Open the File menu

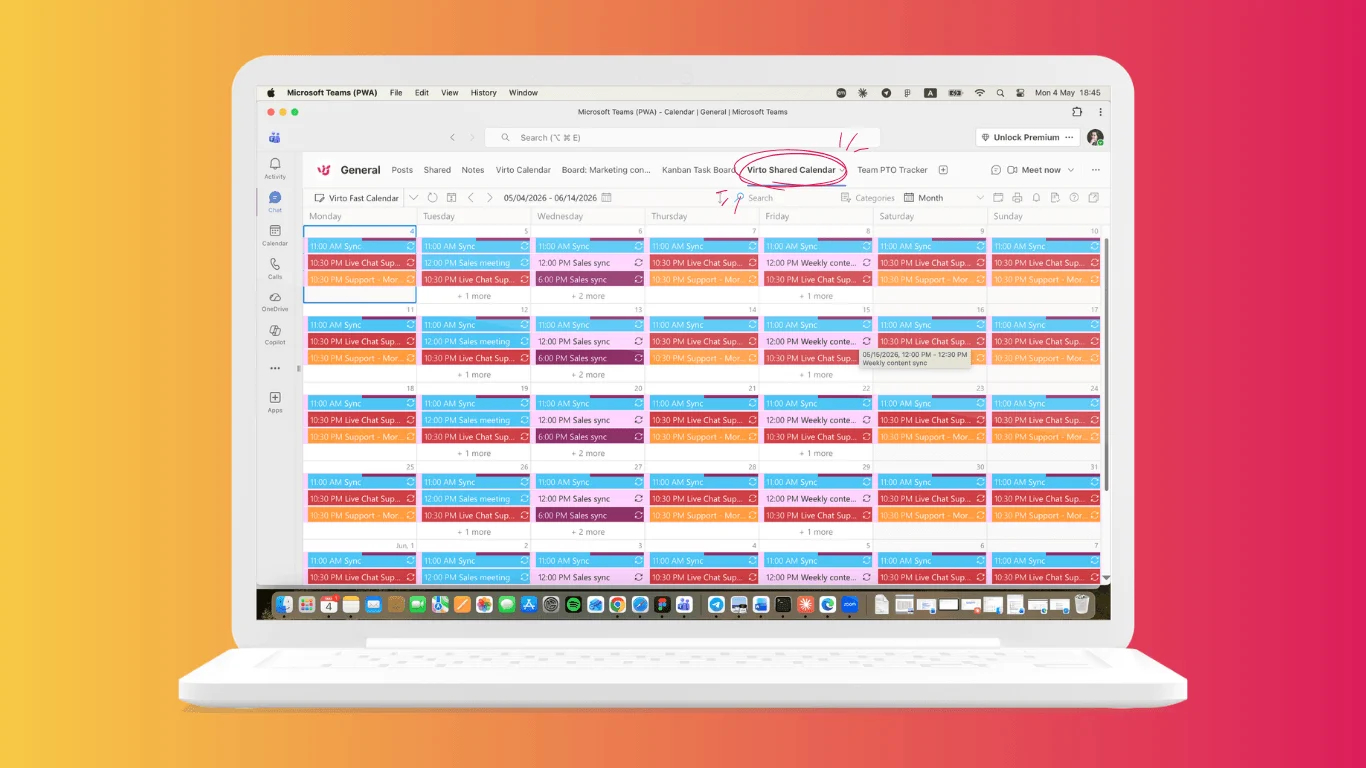click(x=396, y=93)
